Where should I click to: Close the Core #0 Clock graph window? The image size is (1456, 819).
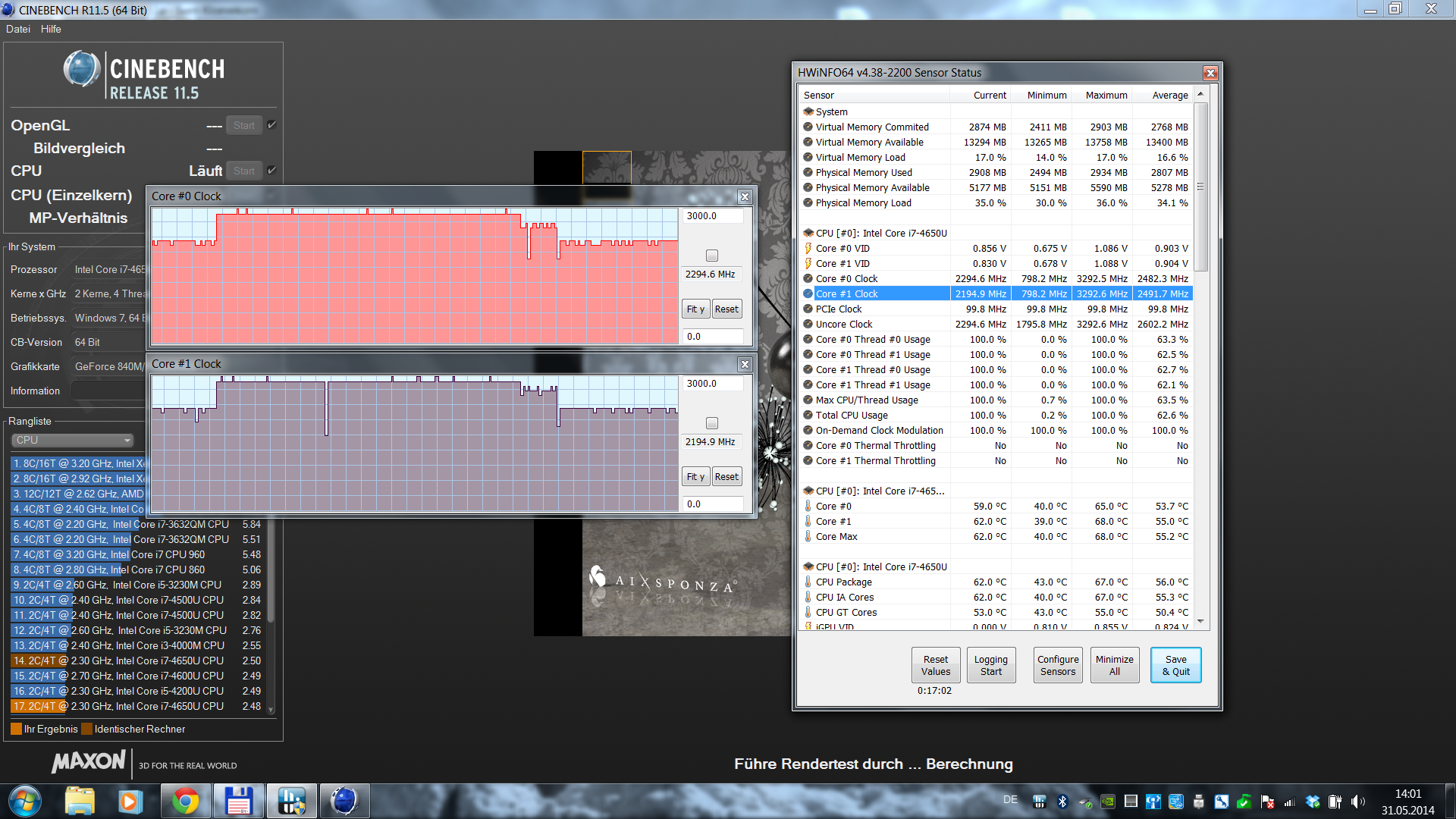[745, 196]
